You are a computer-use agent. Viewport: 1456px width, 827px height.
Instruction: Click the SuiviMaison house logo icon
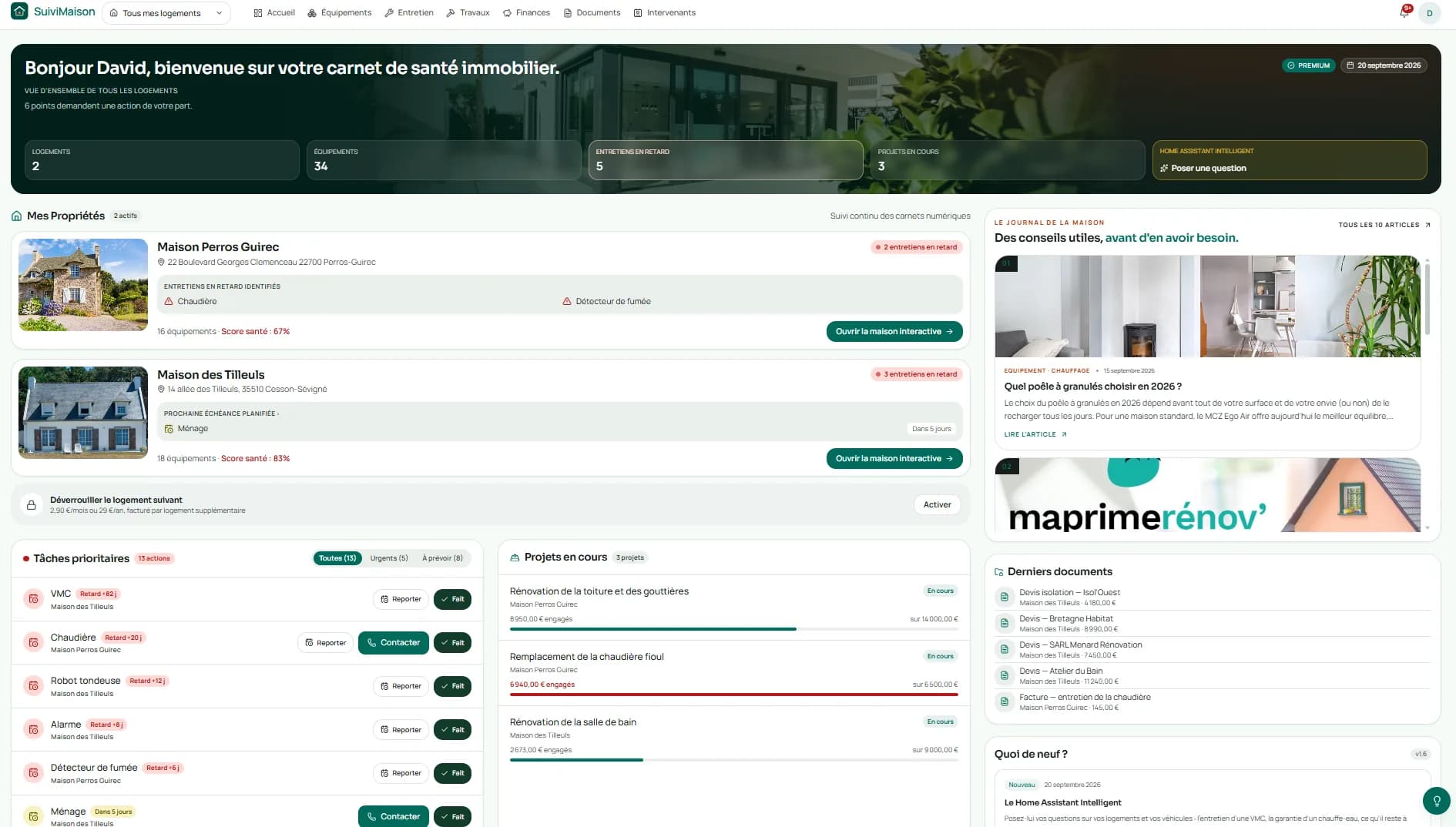click(19, 12)
